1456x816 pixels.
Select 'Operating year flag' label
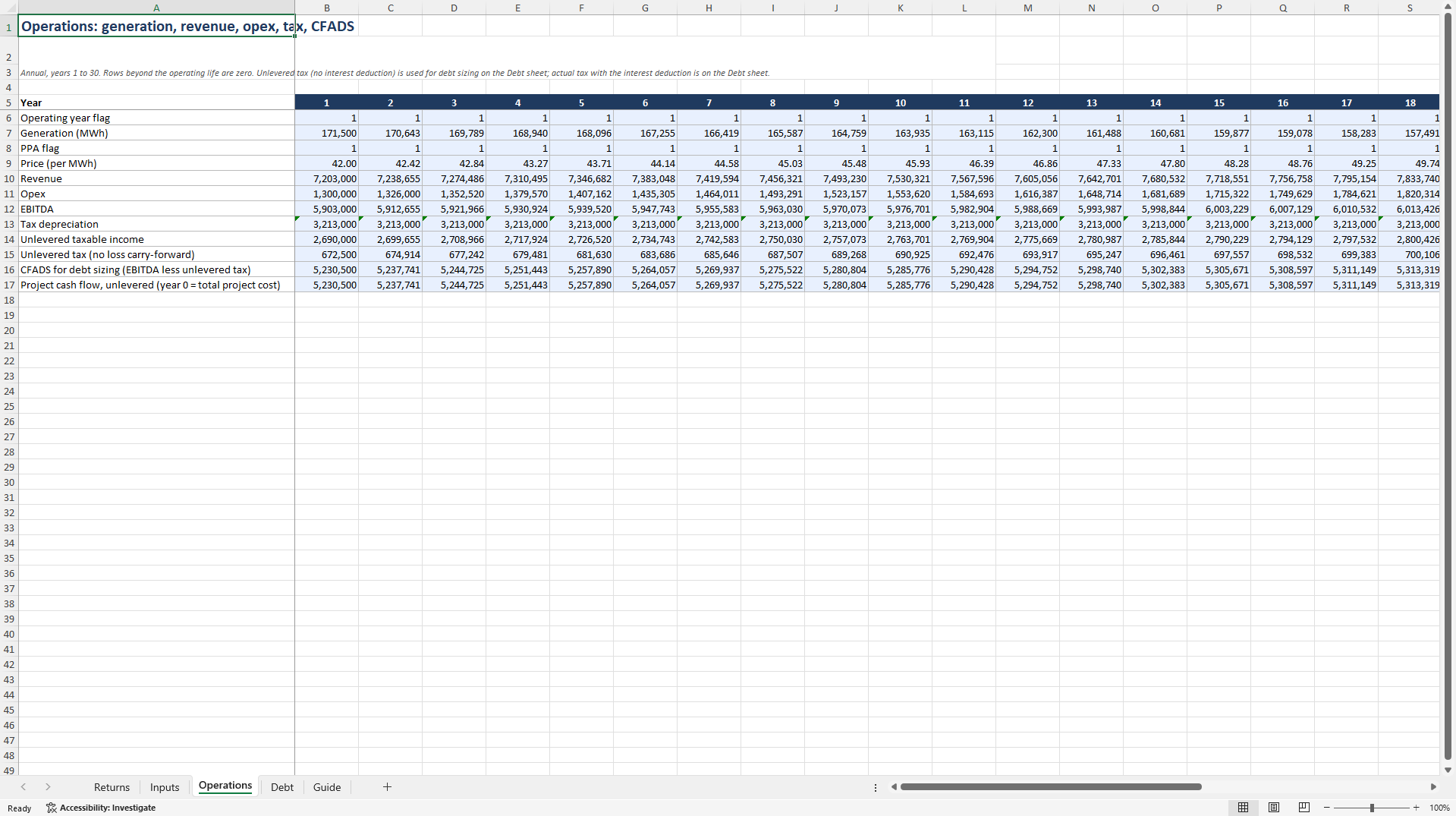(156, 118)
